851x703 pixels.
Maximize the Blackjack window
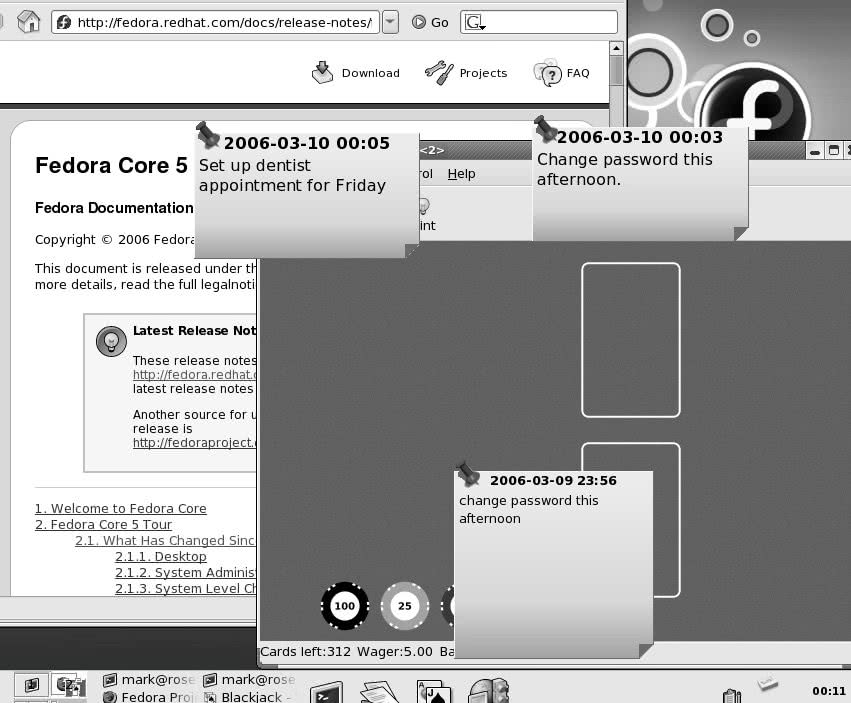point(834,151)
